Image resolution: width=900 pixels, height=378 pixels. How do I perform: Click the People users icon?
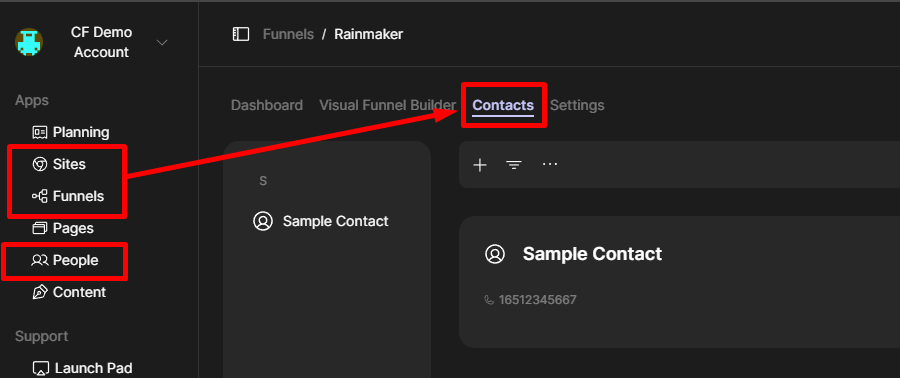40,260
